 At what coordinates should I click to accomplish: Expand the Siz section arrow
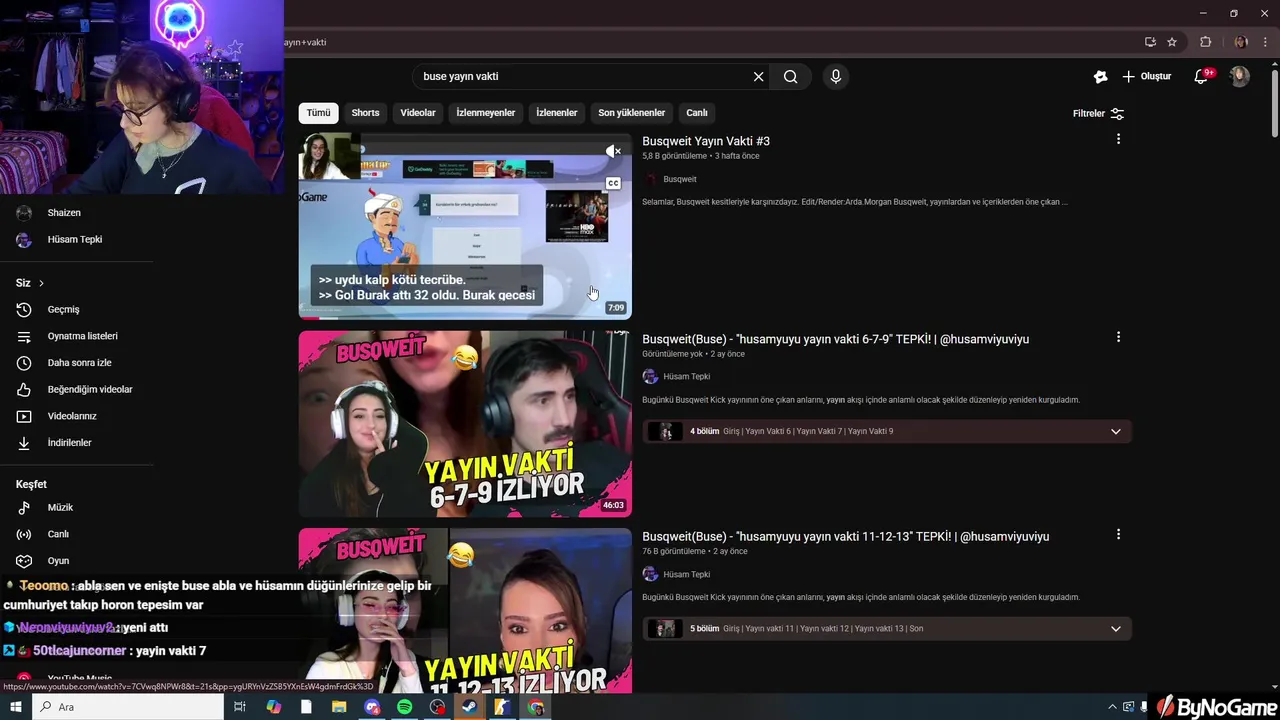(x=41, y=284)
